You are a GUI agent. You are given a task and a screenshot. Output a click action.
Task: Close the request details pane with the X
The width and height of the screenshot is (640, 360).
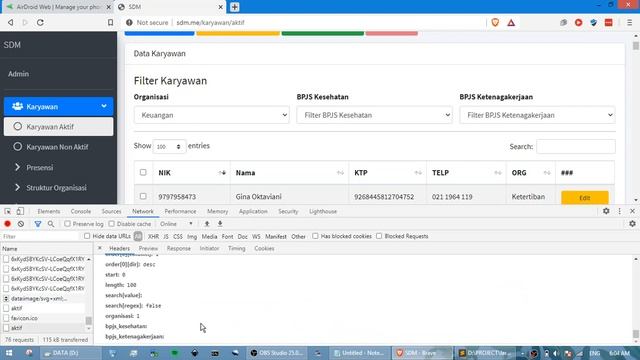point(100,248)
